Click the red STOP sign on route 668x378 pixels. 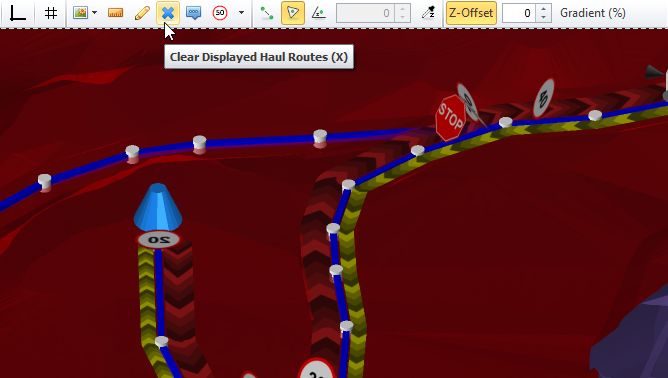[x=450, y=118]
